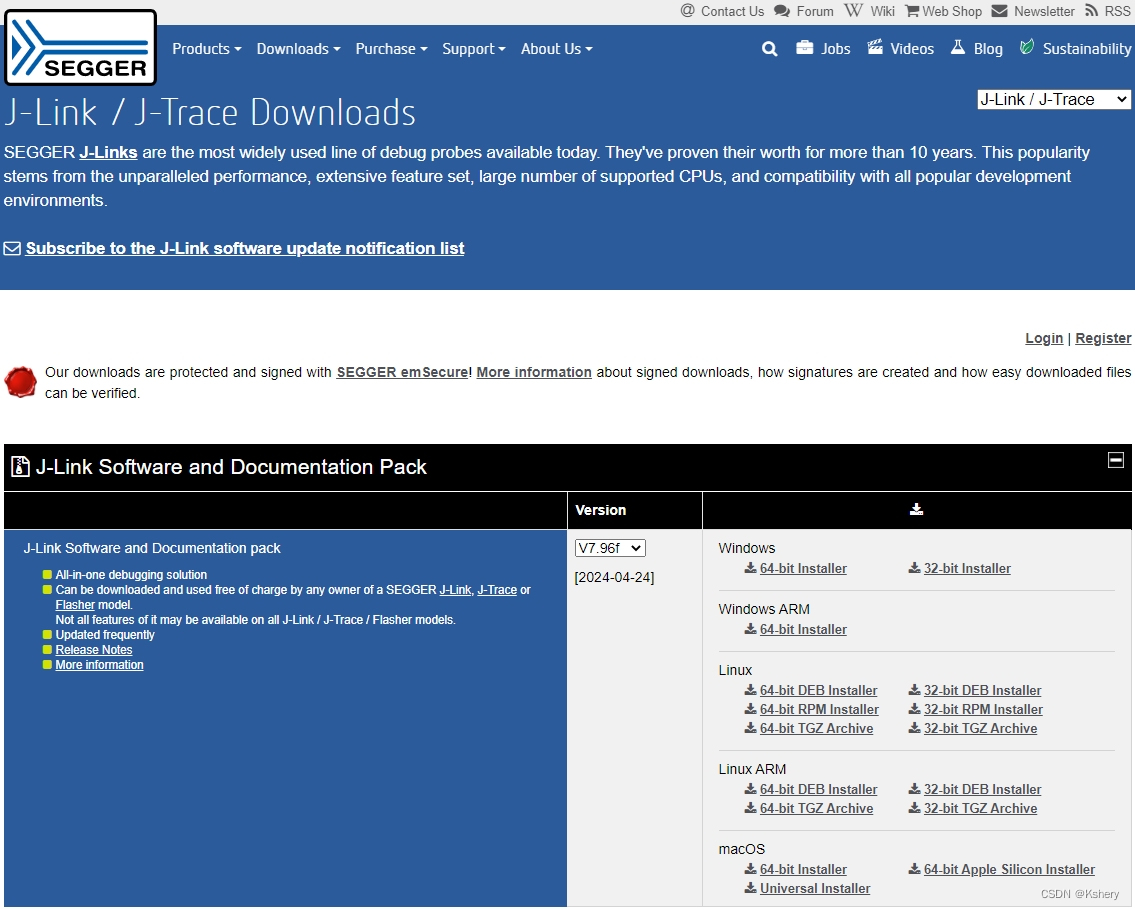Download Linux 32-bit TGZ Archive
Viewport: 1135px width, 910px height.
pos(980,728)
